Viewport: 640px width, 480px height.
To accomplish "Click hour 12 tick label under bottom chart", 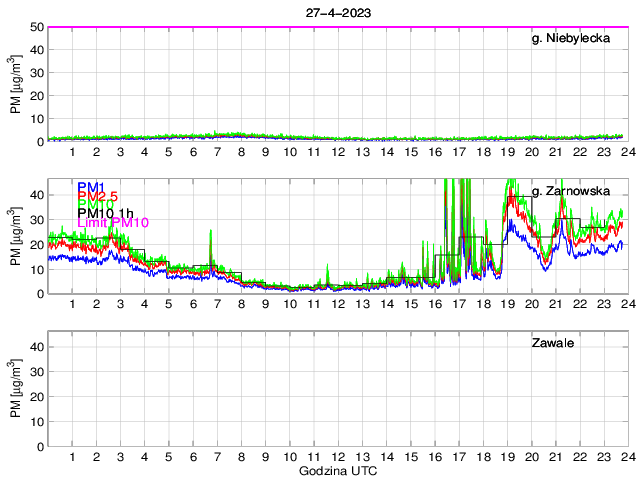I will click(338, 457).
